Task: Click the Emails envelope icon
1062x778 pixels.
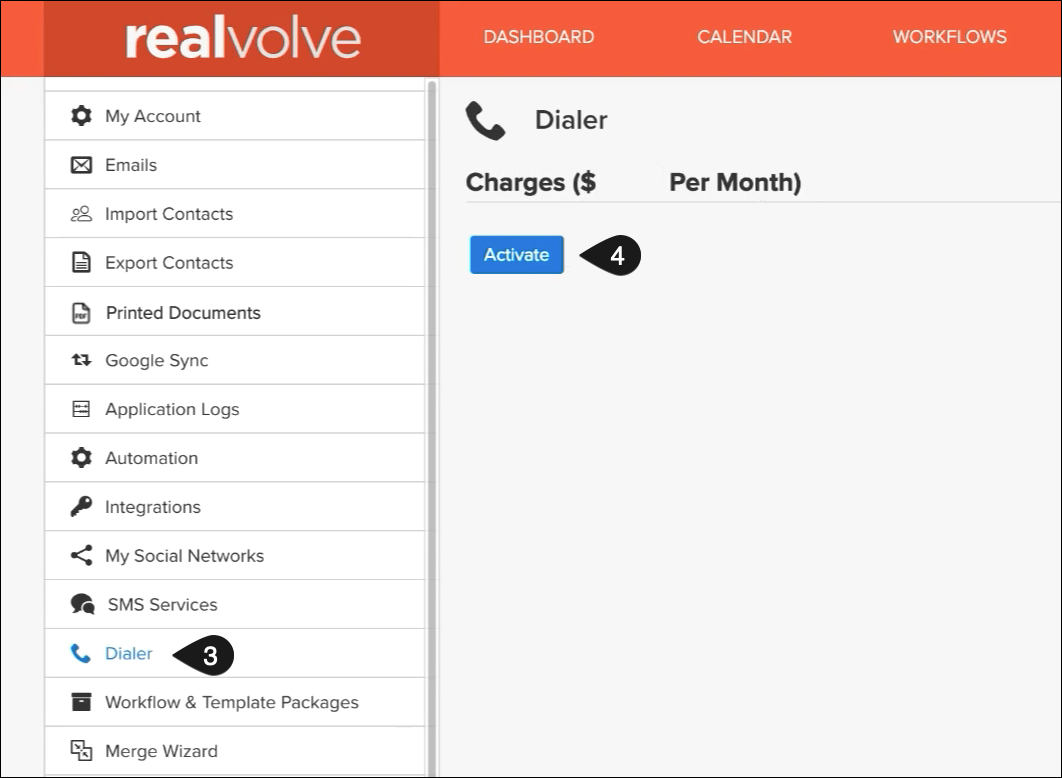Action: point(81,165)
